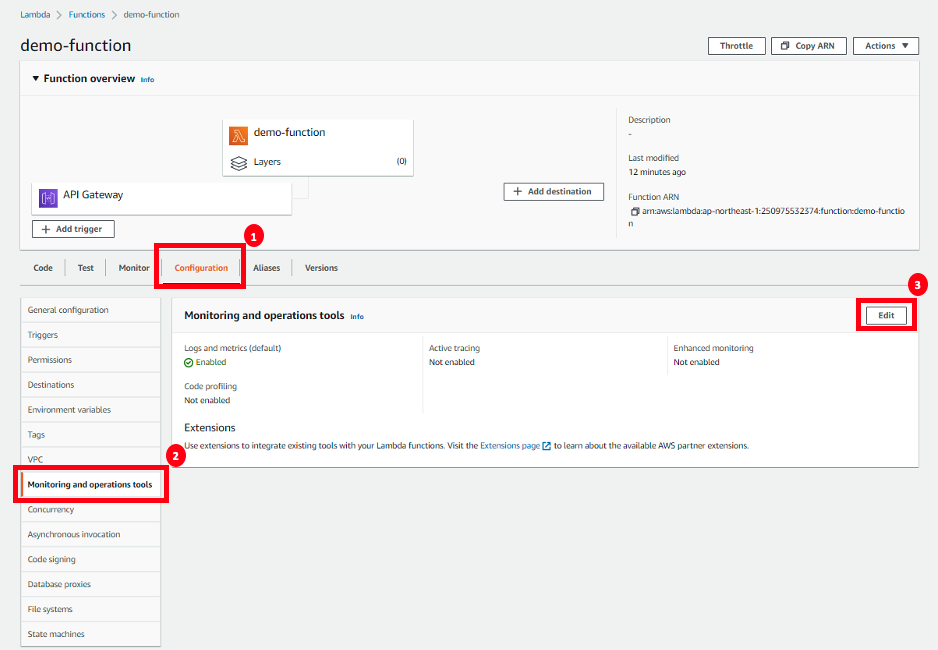This screenshot has height=650, width=938.
Task: Open the Actions dropdown
Action: click(x=886, y=46)
